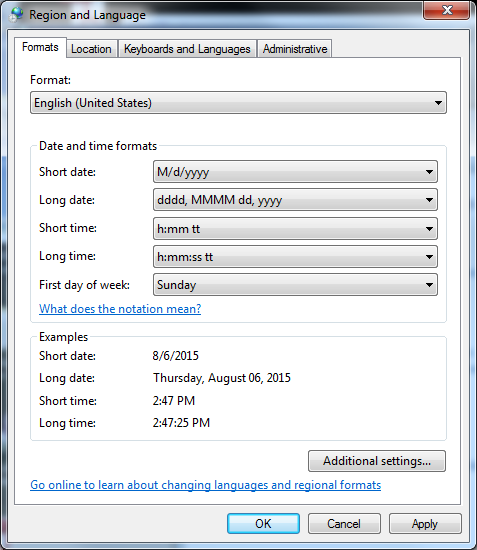Screen dimensions: 477x550
Task: Open the Short time format dropdown
Action: pyautogui.click(x=295, y=229)
